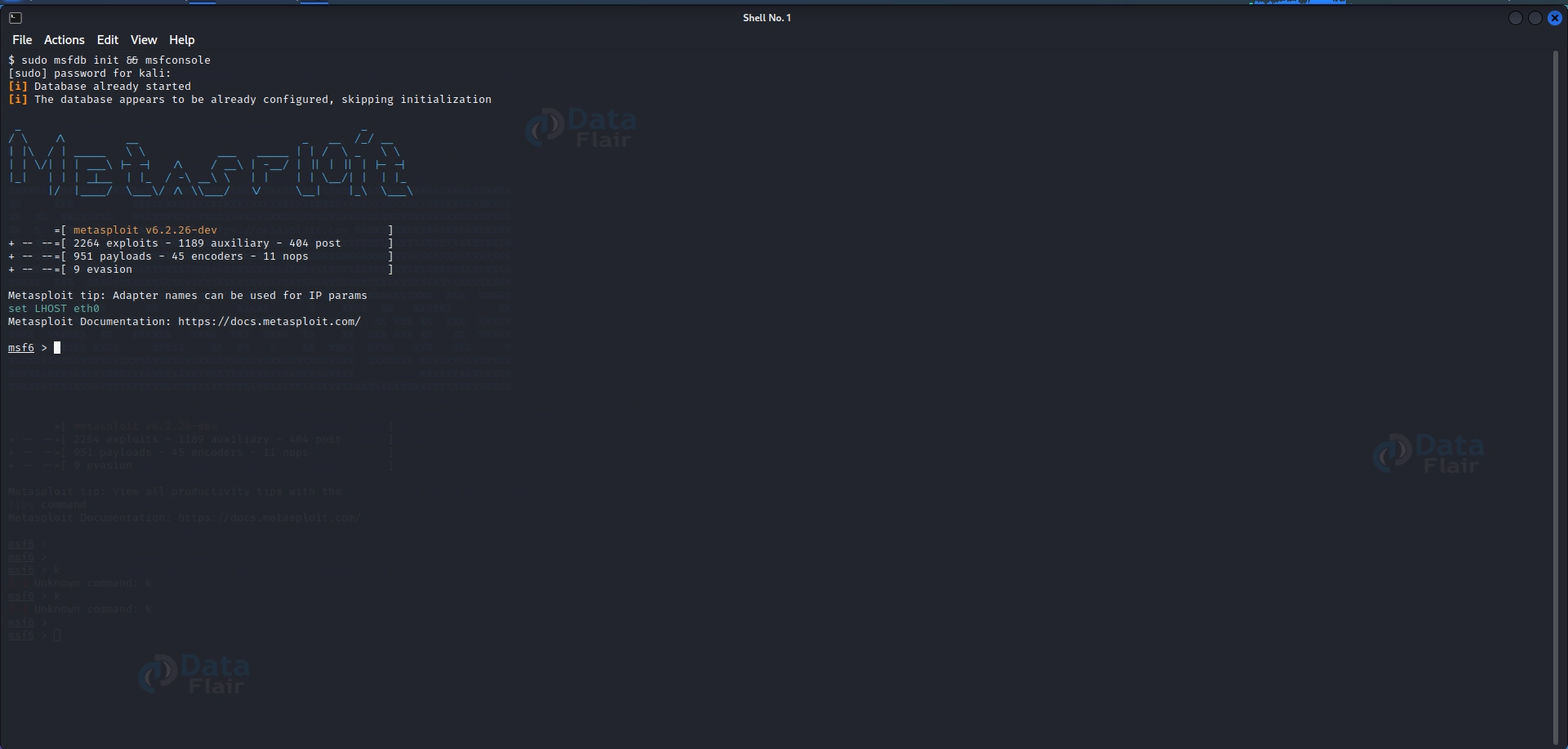
Task: Open the Help menu
Action: coord(181,40)
